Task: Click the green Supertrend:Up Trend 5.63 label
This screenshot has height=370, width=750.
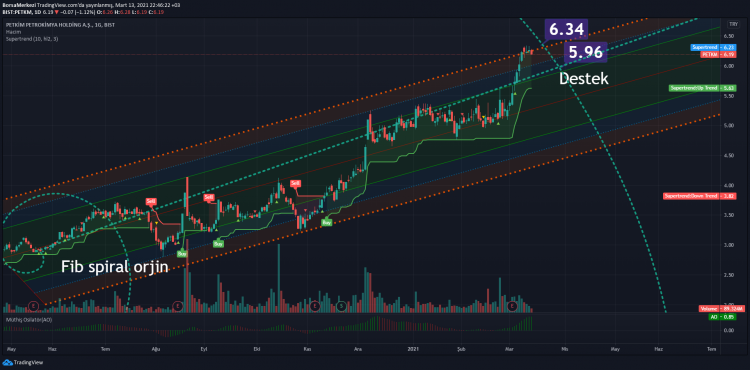Action: pyautogui.click(x=703, y=88)
